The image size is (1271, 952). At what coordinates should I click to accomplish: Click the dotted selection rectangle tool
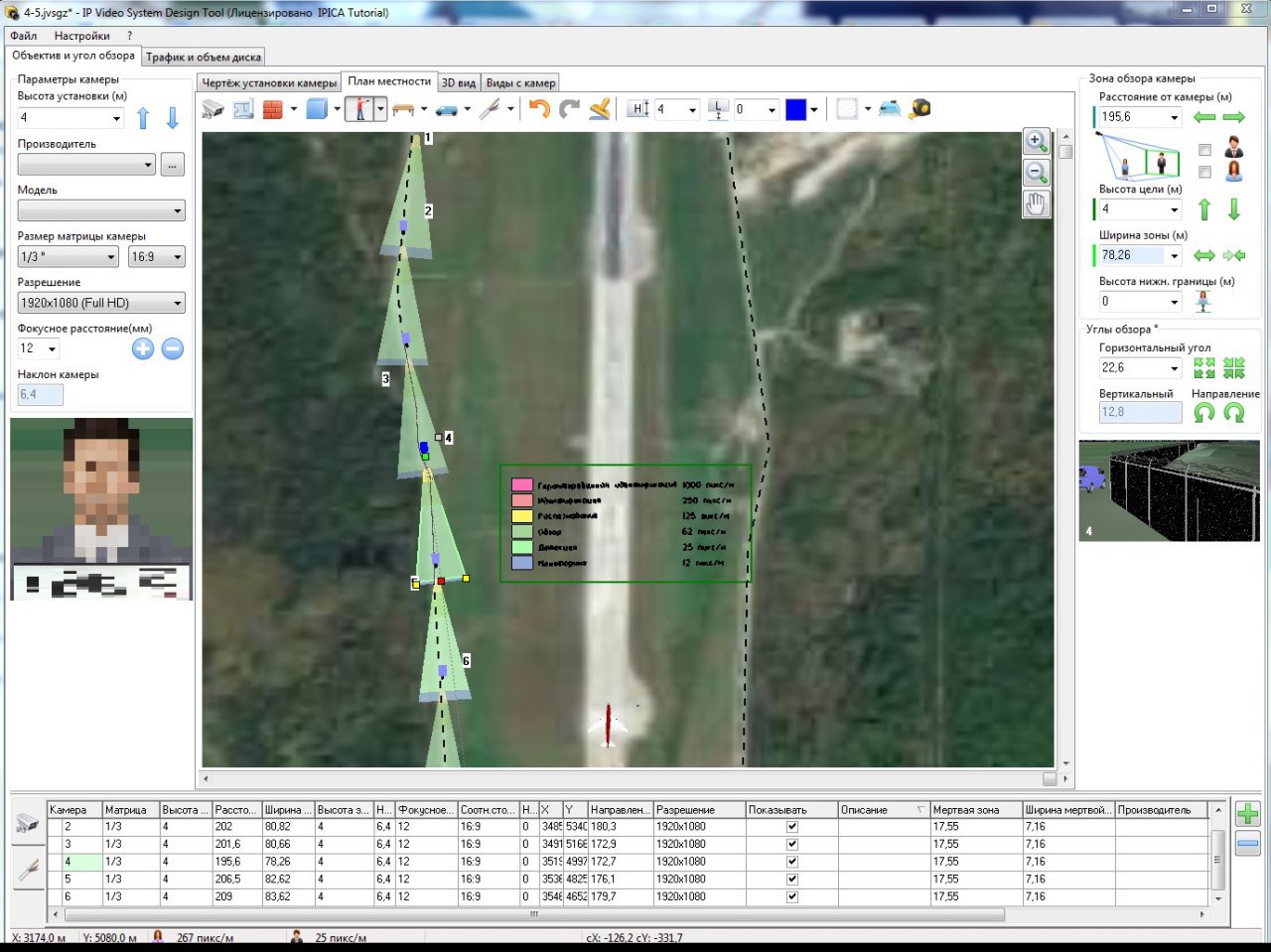click(846, 109)
